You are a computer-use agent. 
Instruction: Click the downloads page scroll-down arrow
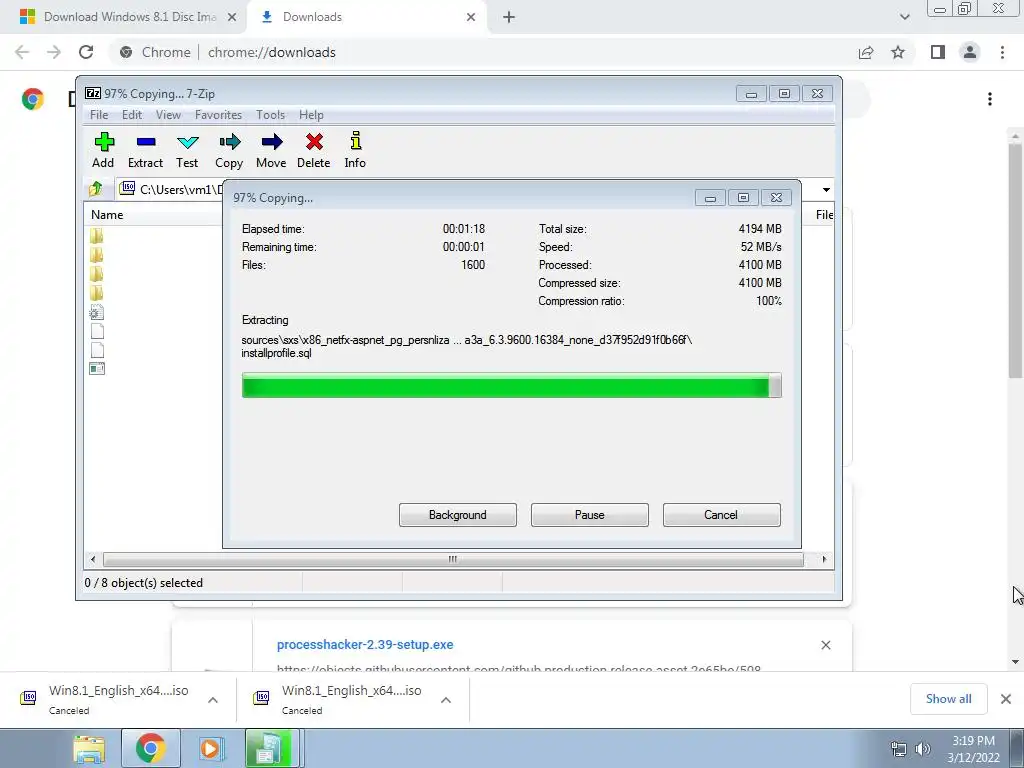[x=1015, y=662]
